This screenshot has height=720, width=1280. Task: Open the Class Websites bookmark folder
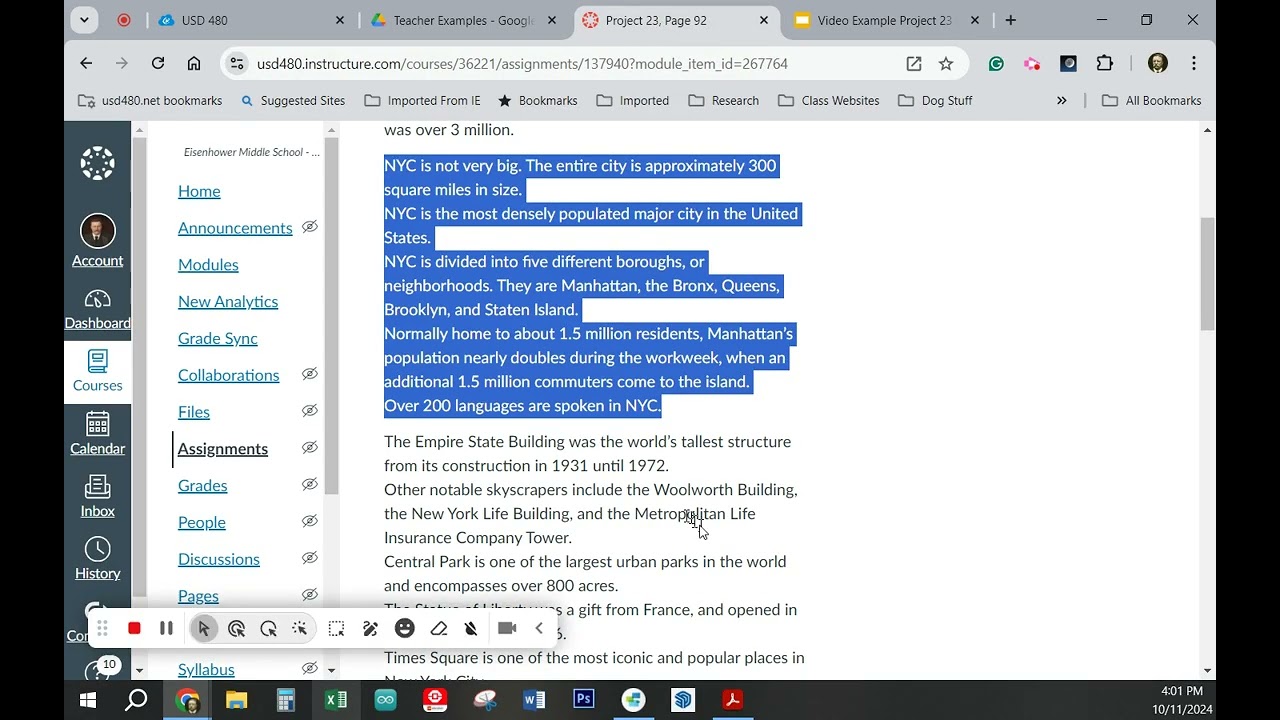tap(829, 100)
